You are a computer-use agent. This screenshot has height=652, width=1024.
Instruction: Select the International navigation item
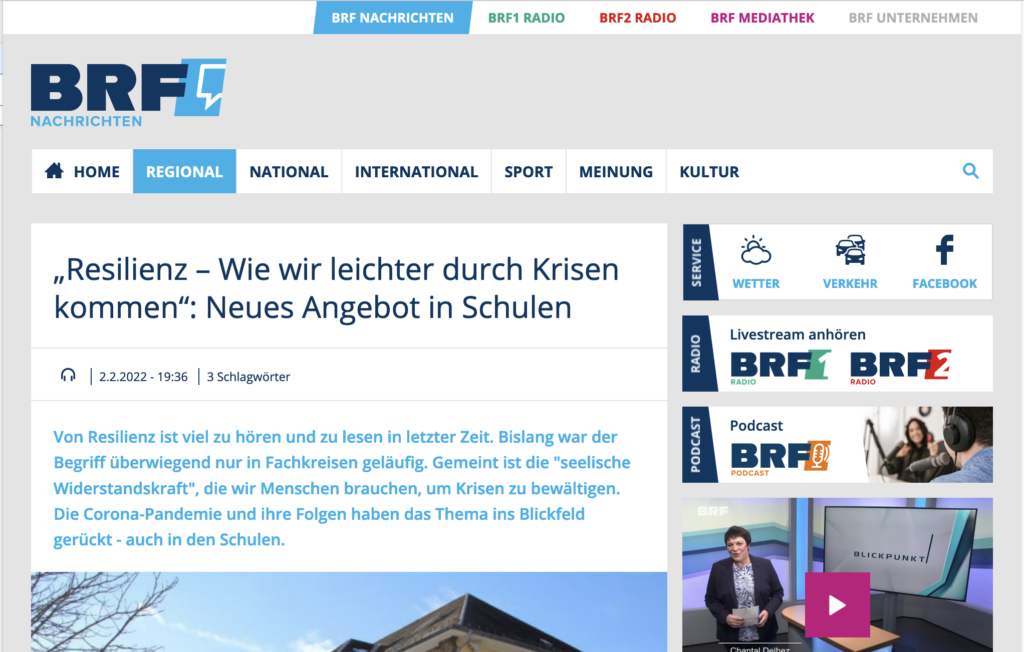pos(416,171)
